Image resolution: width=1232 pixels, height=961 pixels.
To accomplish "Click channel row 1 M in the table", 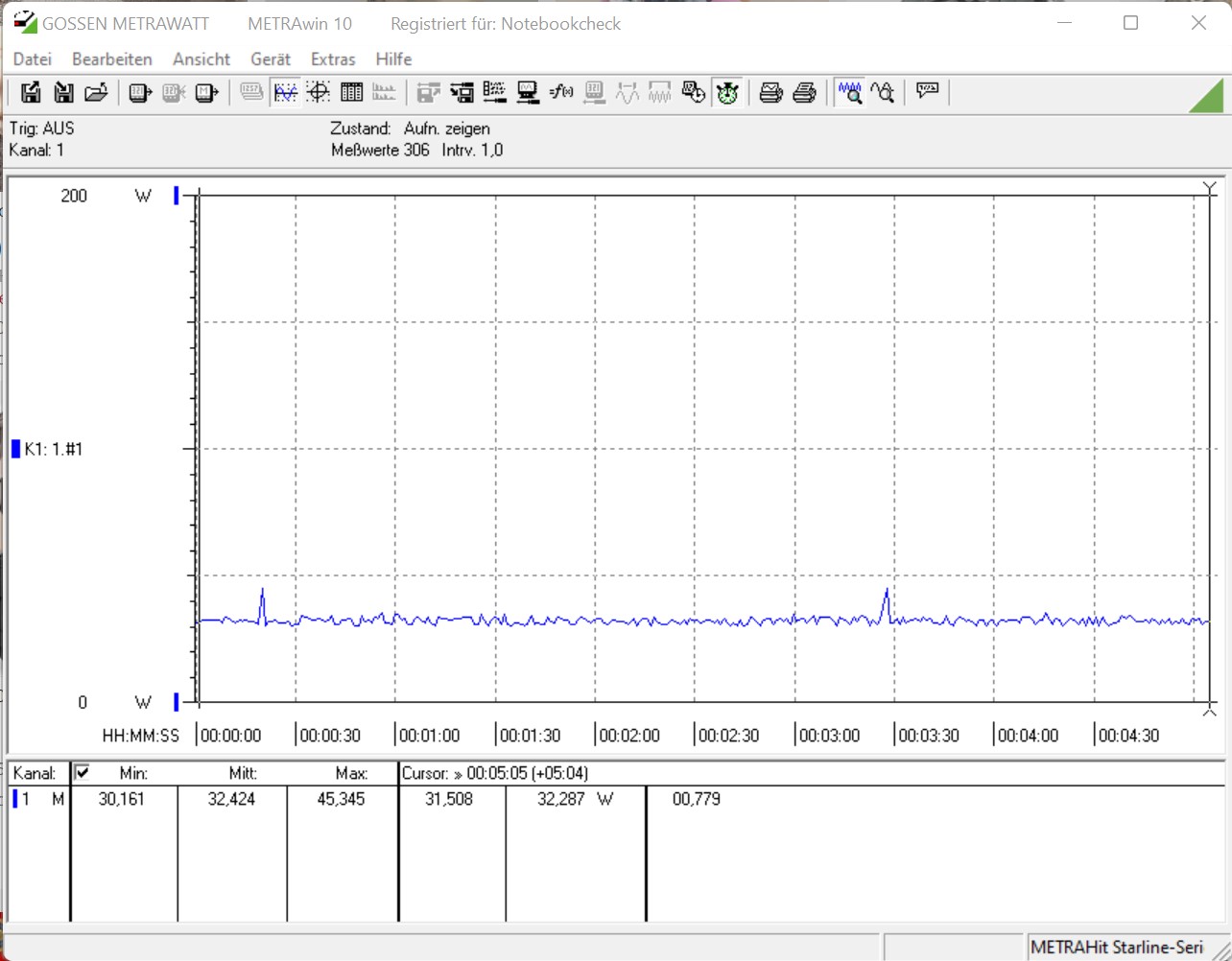I will (38, 799).
